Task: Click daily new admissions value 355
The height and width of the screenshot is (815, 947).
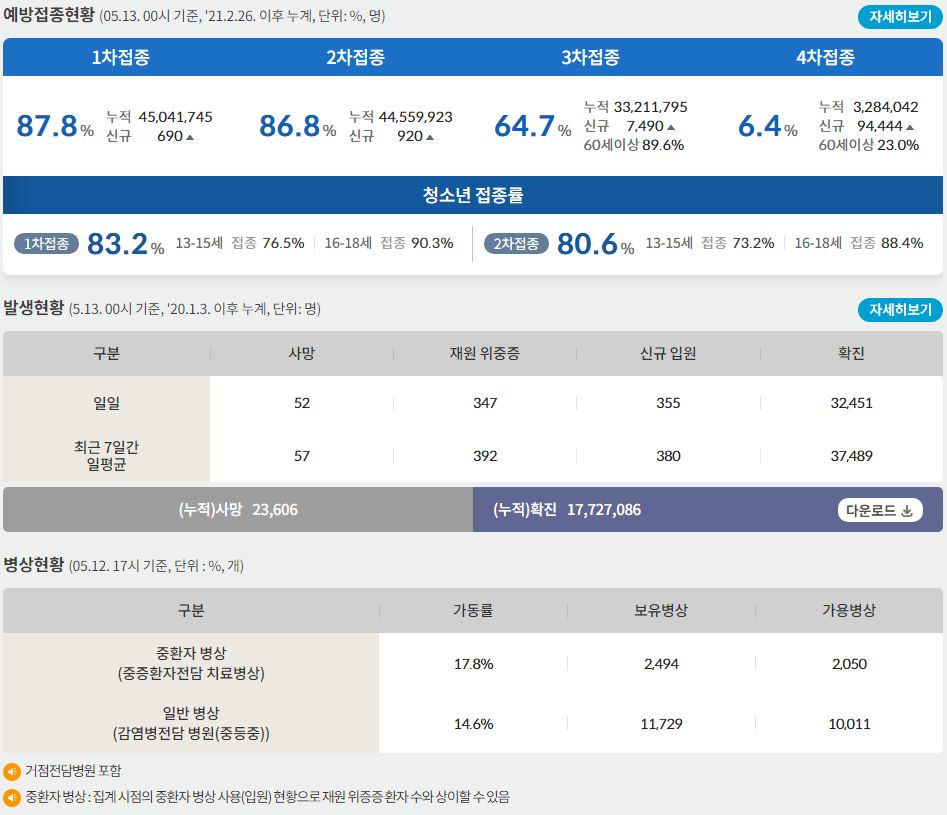Action: 668,403
